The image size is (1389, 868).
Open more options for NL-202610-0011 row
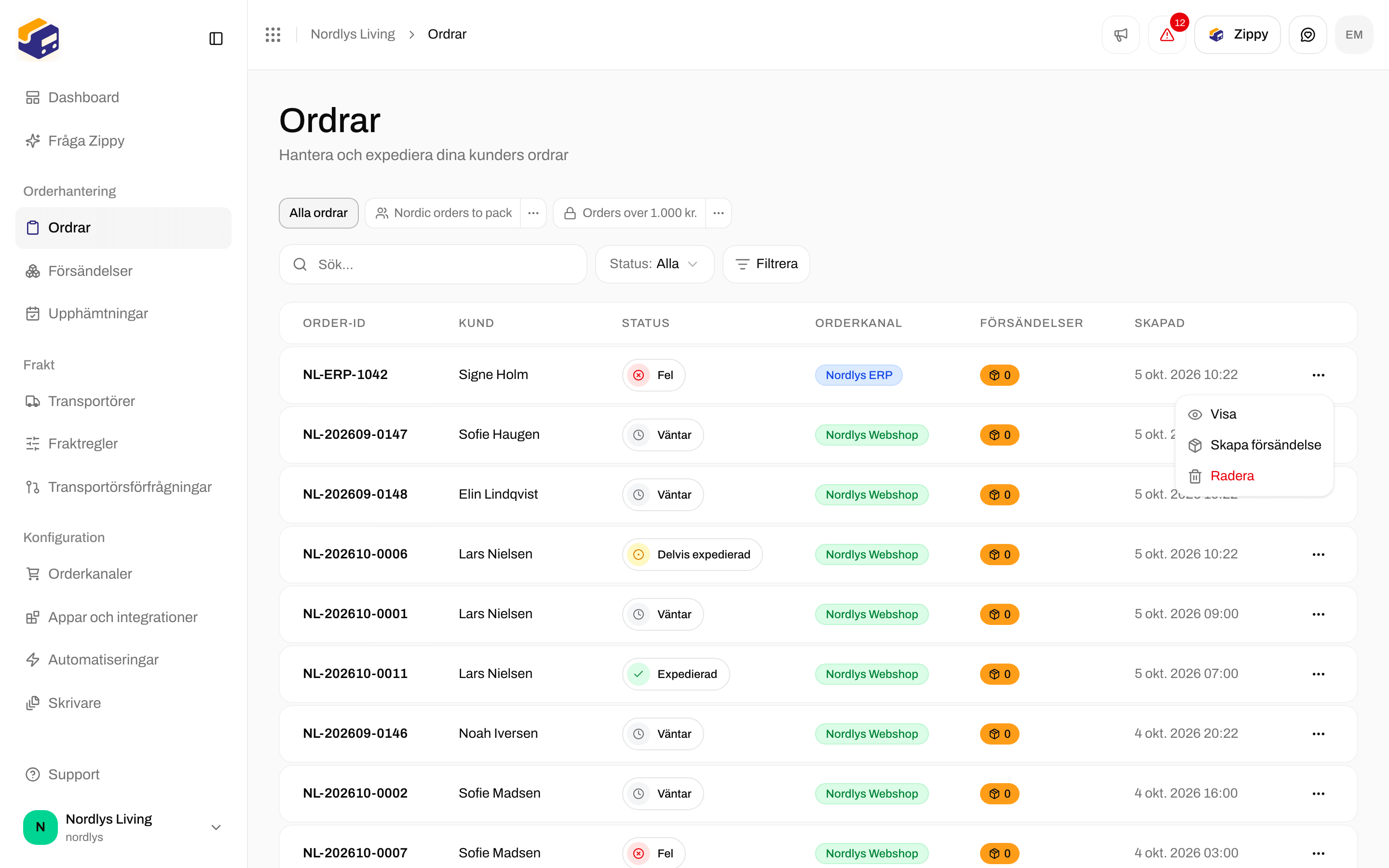(1319, 674)
